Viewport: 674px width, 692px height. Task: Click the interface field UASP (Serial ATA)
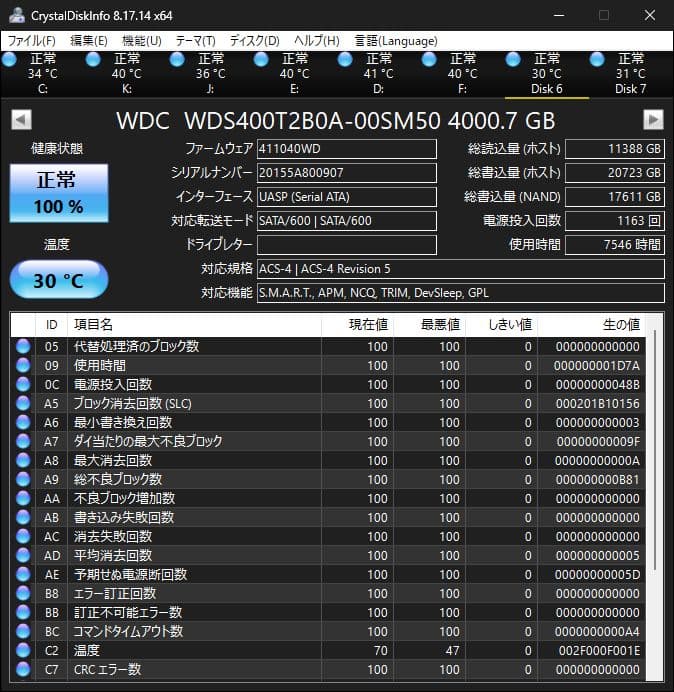[347, 197]
